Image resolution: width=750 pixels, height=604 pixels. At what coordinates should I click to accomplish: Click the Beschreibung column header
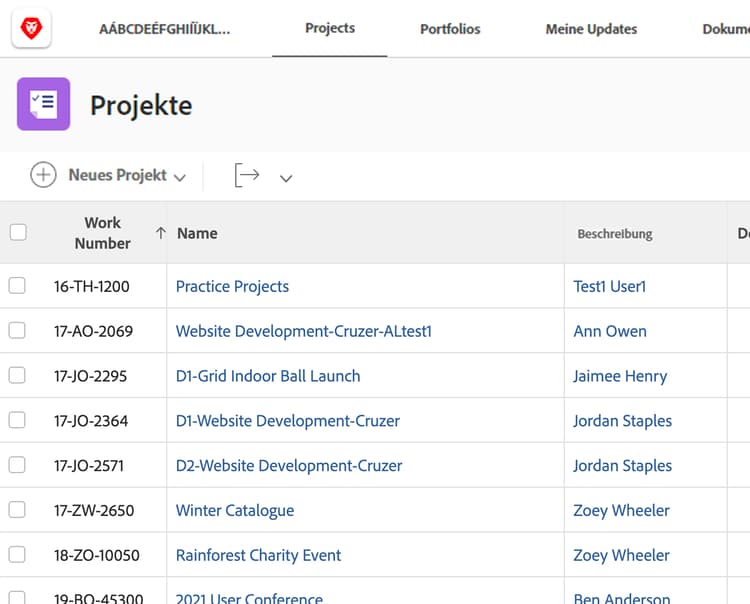pos(614,234)
